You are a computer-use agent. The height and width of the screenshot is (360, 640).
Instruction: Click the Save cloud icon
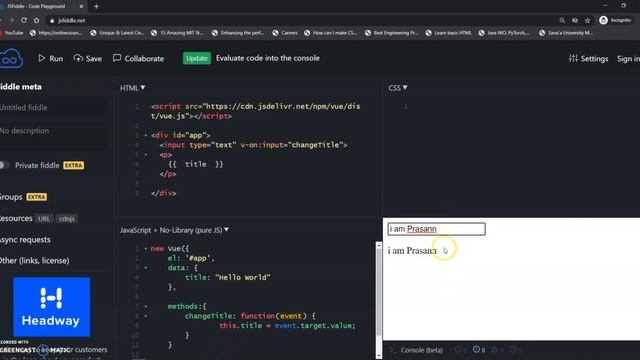pyautogui.click(x=78, y=58)
